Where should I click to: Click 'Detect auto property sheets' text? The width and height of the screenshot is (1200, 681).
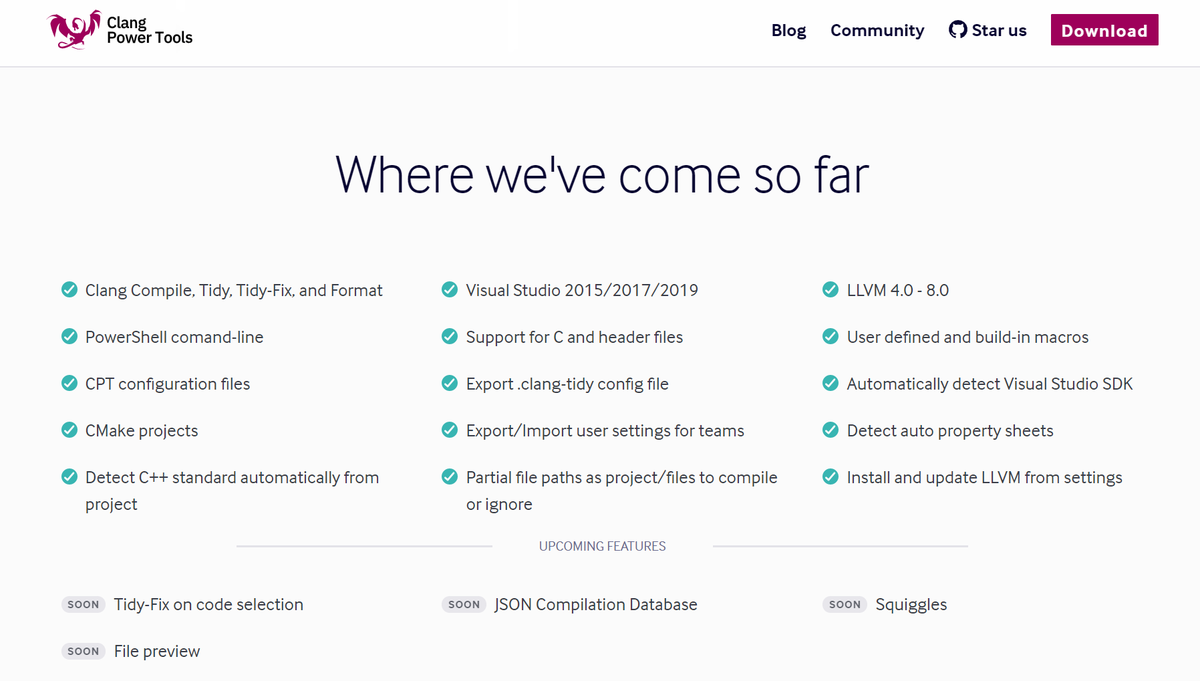950,431
